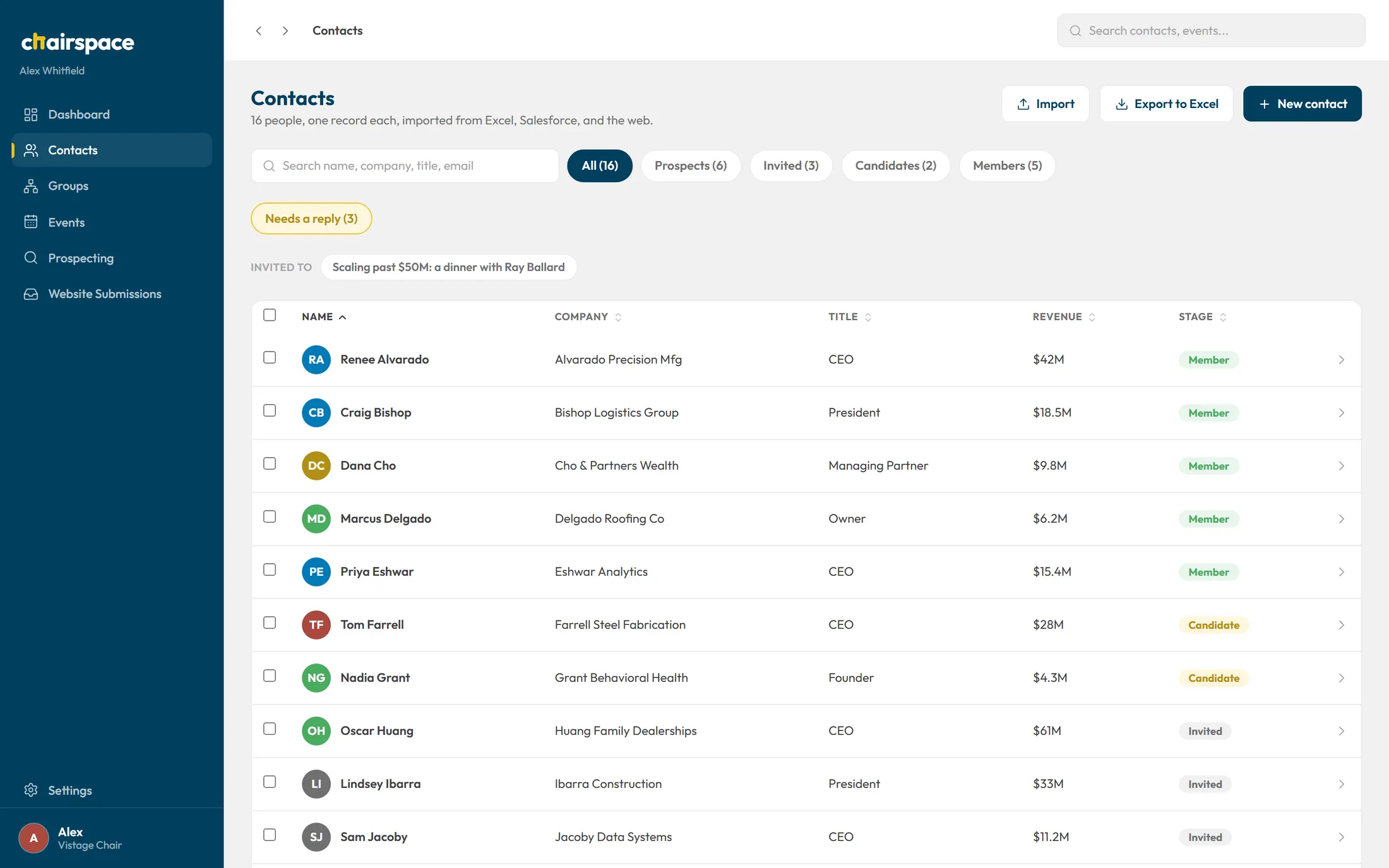Sort the table by Stage column

(1202, 317)
